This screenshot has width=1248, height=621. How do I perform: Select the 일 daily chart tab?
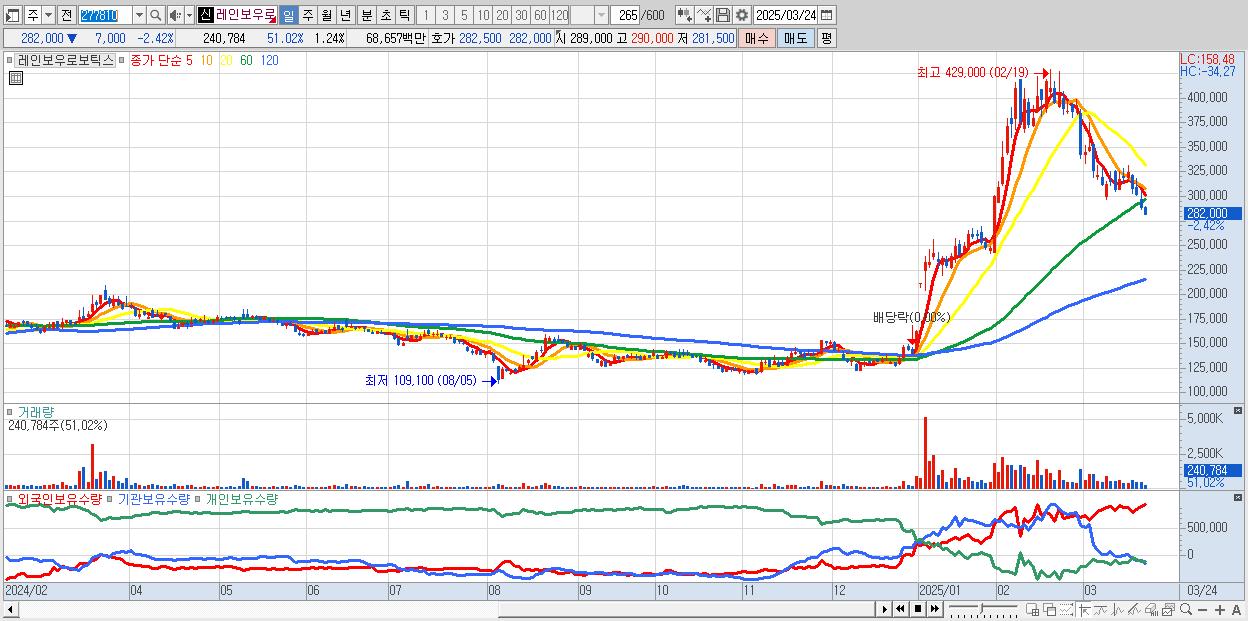point(288,15)
